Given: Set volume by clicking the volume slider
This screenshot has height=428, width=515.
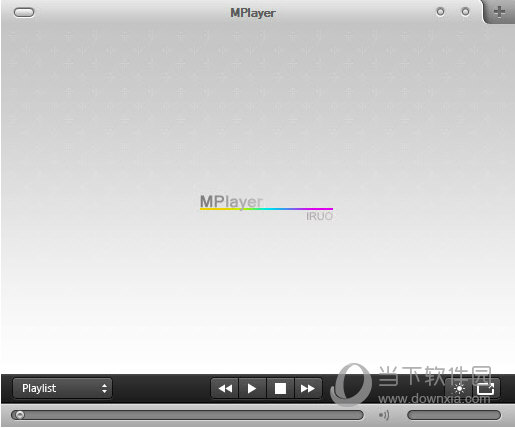Looking at the screenshot, I should coord(454,415).
